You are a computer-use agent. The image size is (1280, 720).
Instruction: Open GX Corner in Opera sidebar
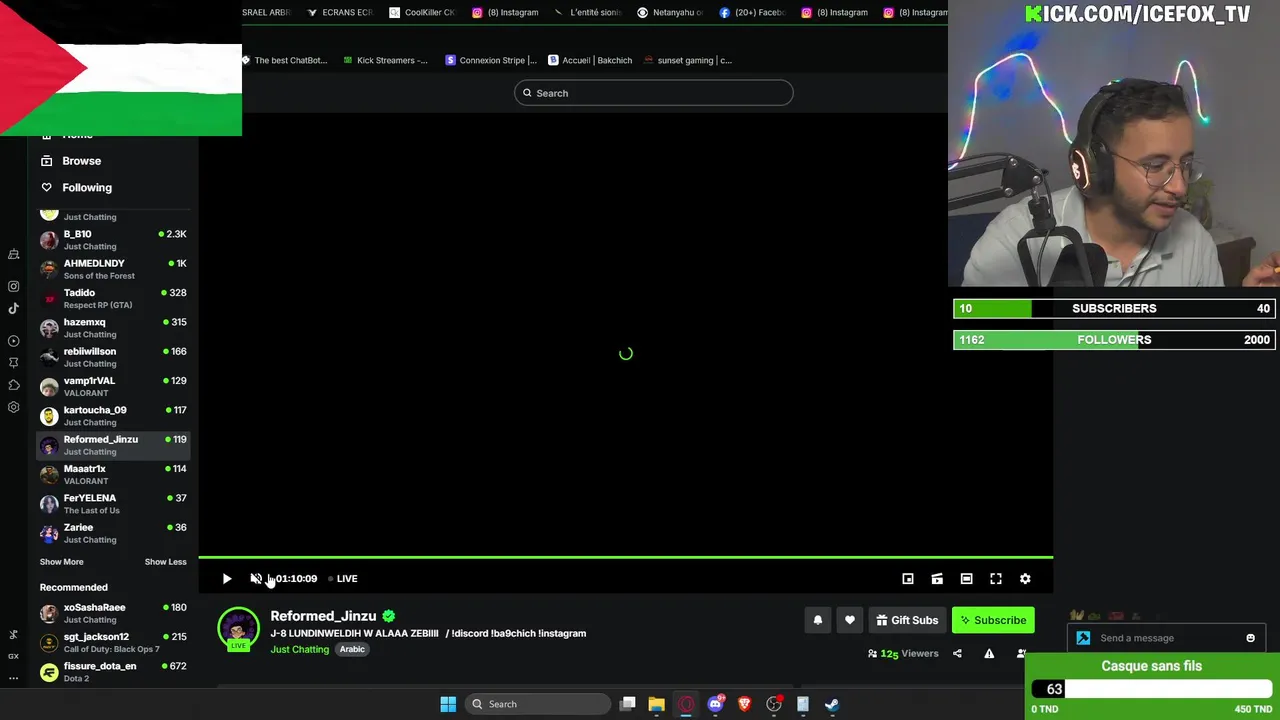tap(14, 656)
